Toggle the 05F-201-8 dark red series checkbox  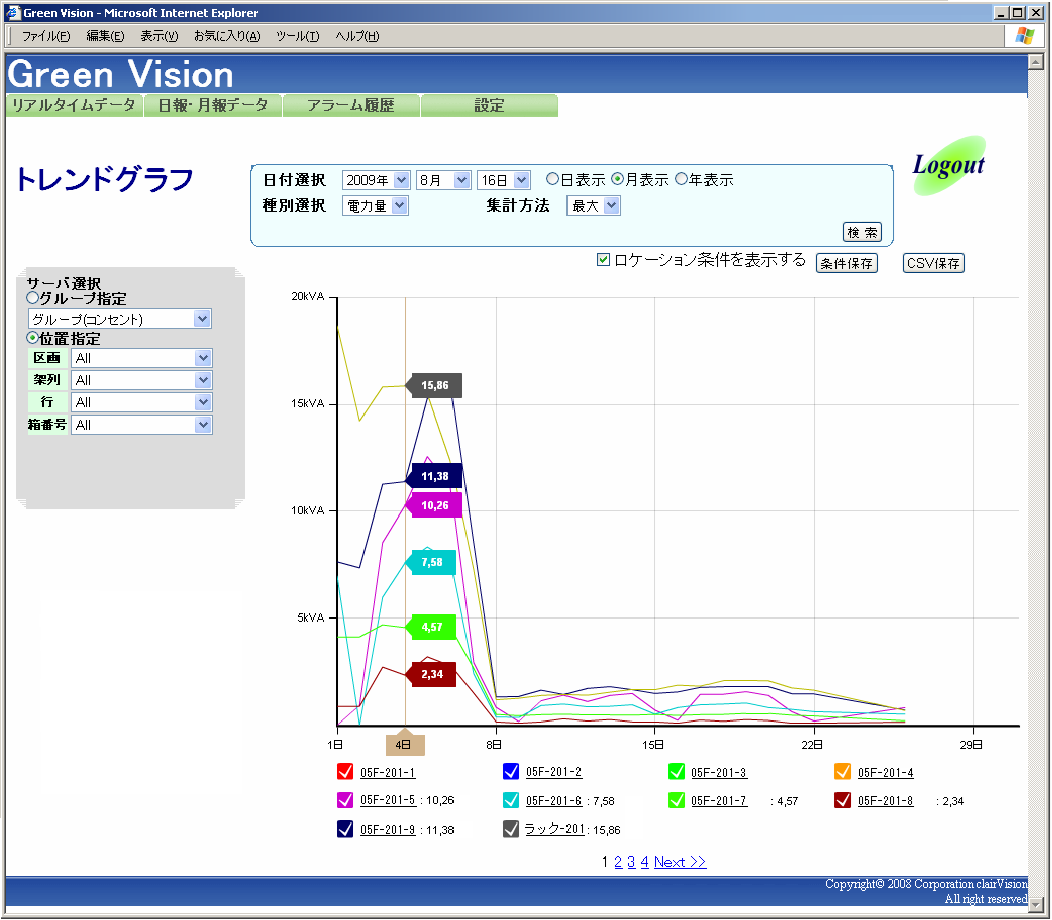pyautogui.click(x=843, y=800)
